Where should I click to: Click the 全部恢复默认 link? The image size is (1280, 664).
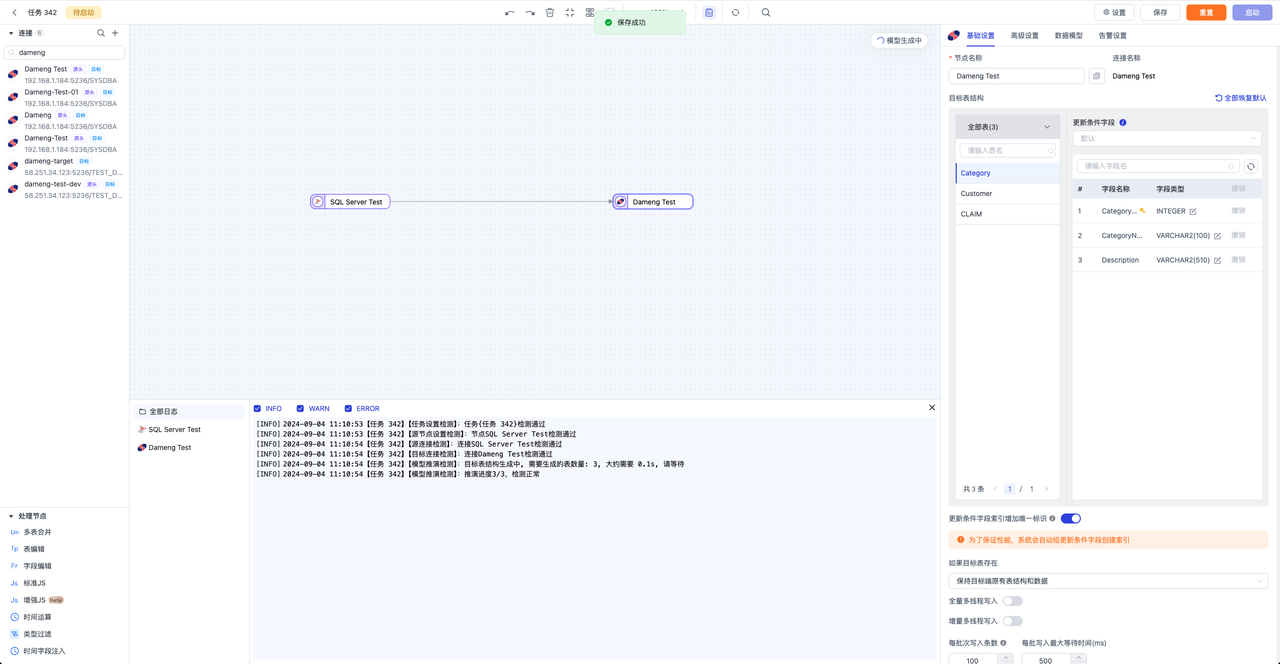point(1240,98)
